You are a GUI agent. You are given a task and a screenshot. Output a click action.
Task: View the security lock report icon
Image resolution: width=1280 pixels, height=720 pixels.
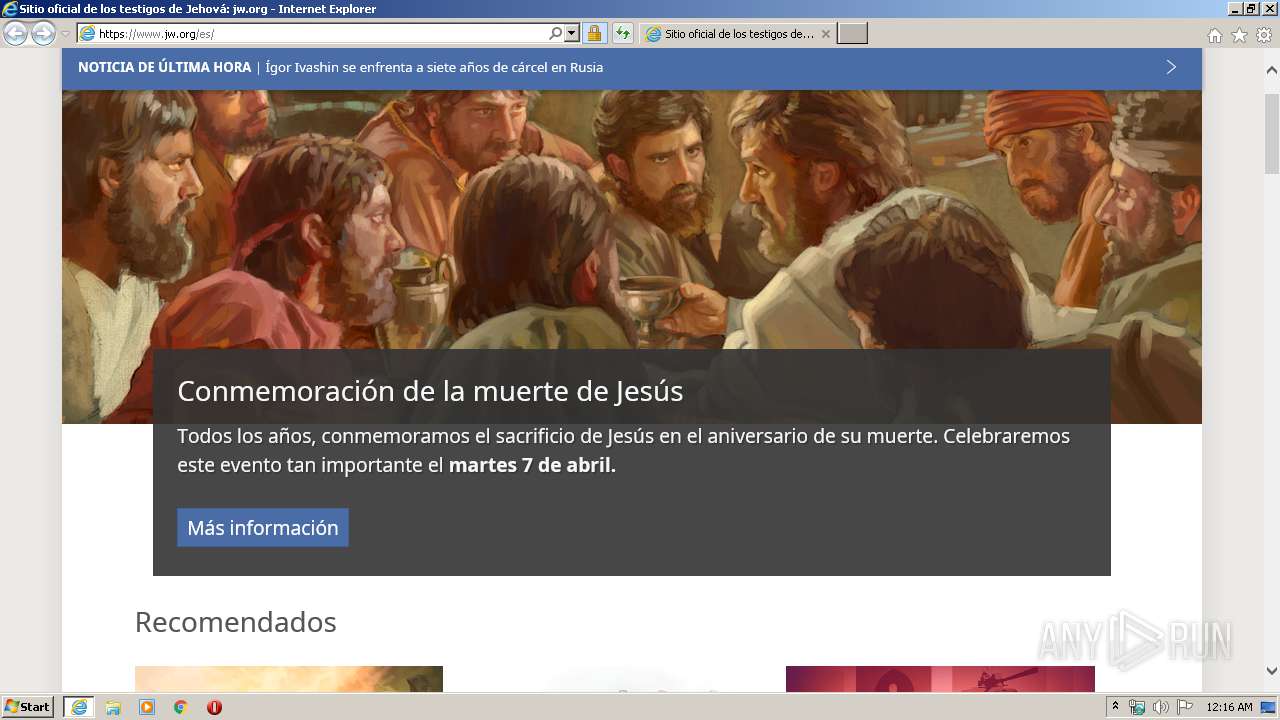tap(594, 34)
